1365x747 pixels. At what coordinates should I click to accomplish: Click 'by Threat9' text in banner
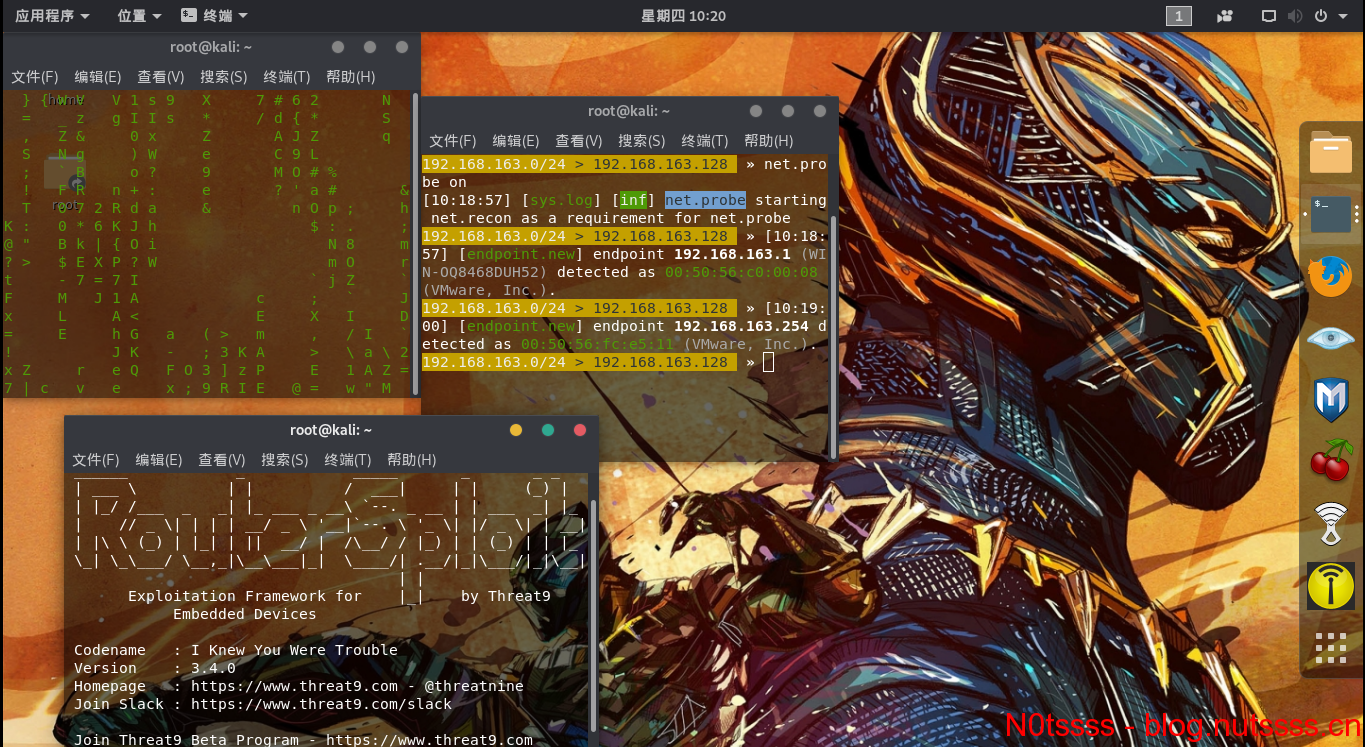pos(505,596)
